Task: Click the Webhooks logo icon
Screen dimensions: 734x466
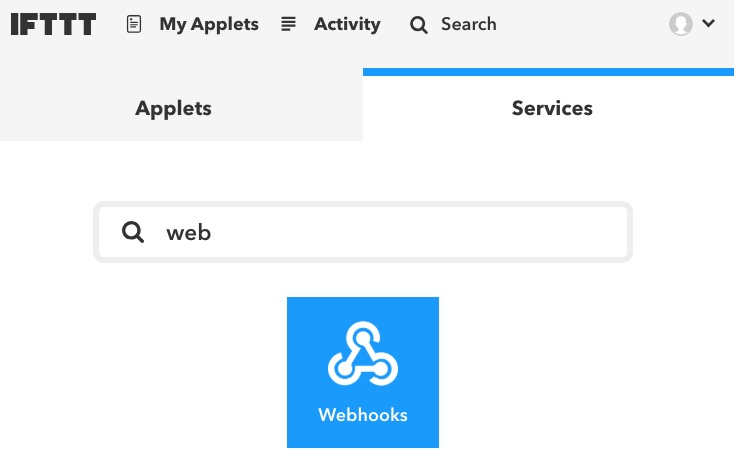Action: coord(363,354)
